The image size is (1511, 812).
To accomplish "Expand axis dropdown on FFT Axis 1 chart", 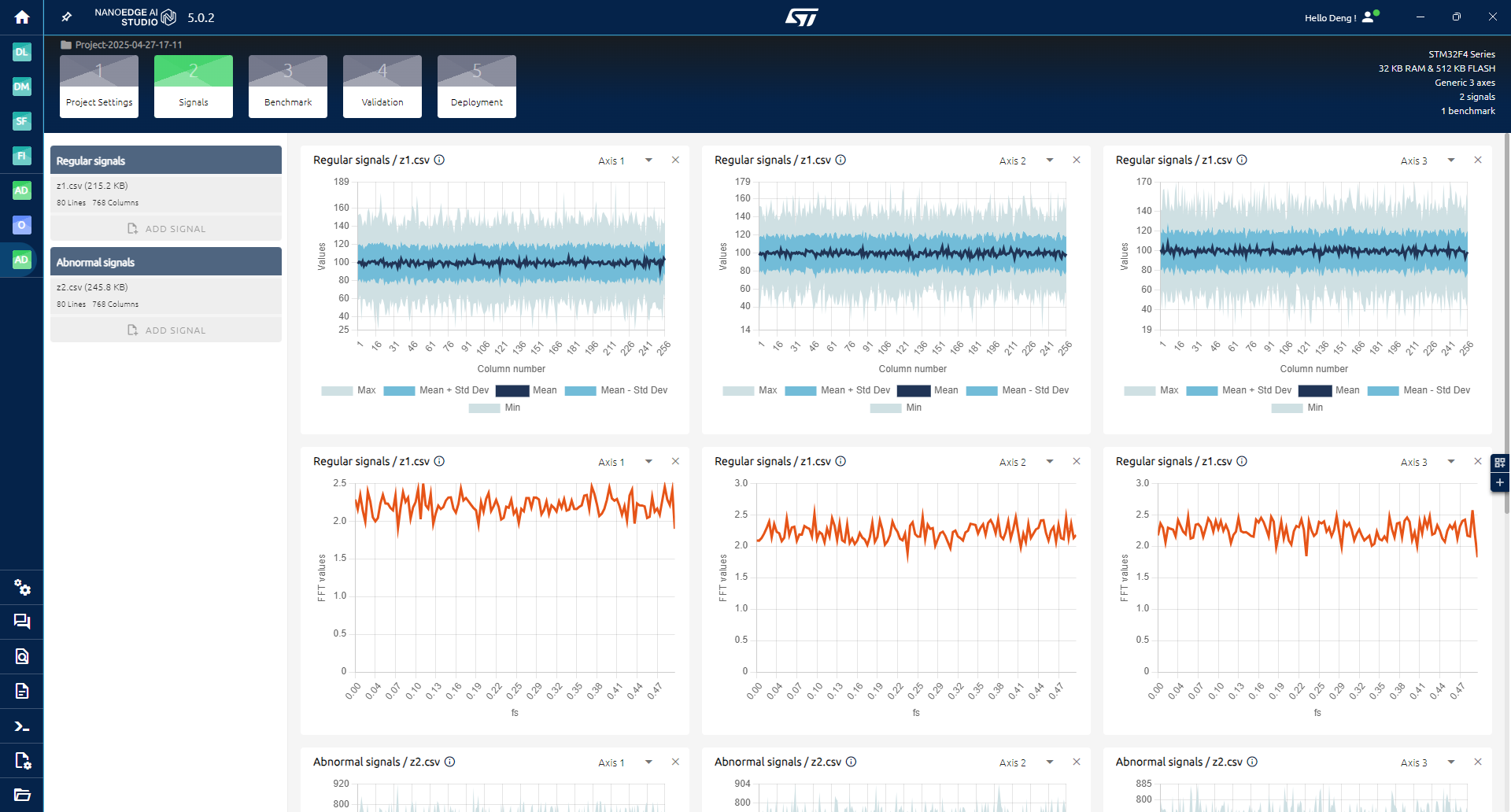I will click(648, 462).
